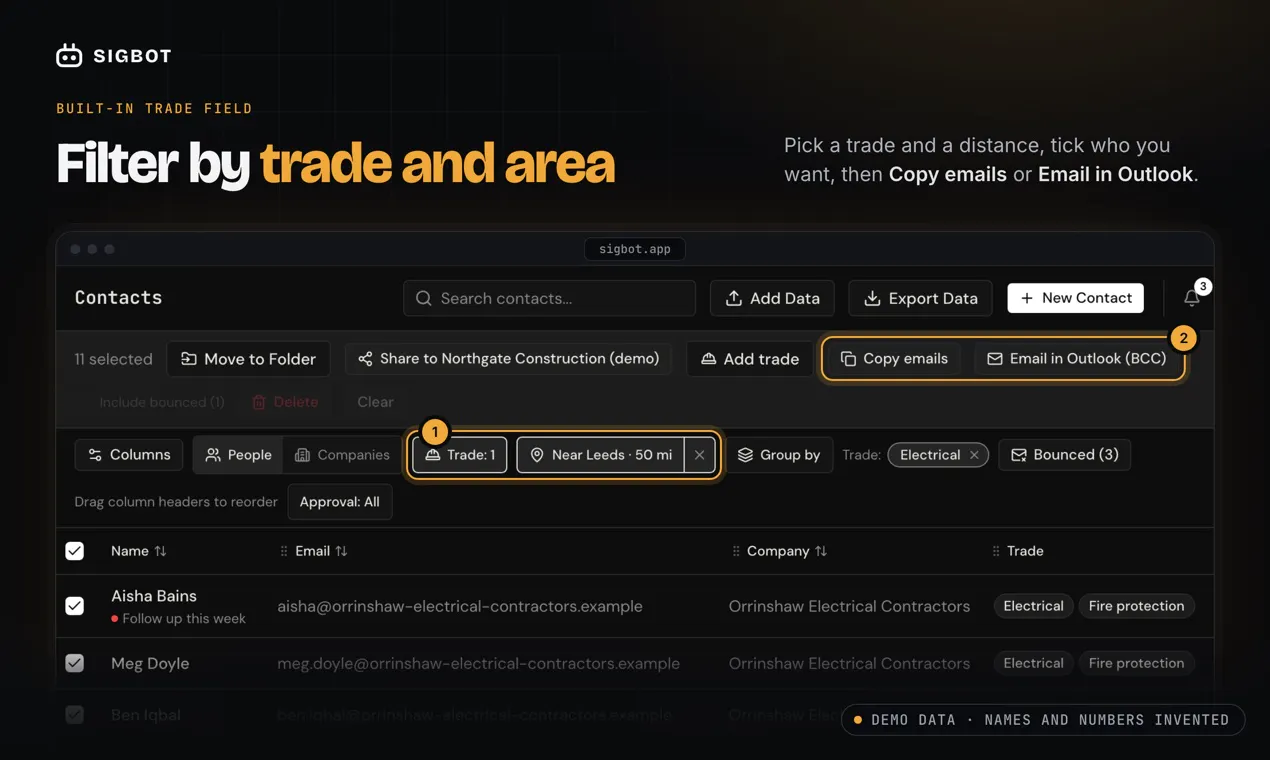Viewport: 1270px width, 760px height.
Task: Click meg.doyle@orrinshaw-electrical-contractors.example email
Action: 479,663
